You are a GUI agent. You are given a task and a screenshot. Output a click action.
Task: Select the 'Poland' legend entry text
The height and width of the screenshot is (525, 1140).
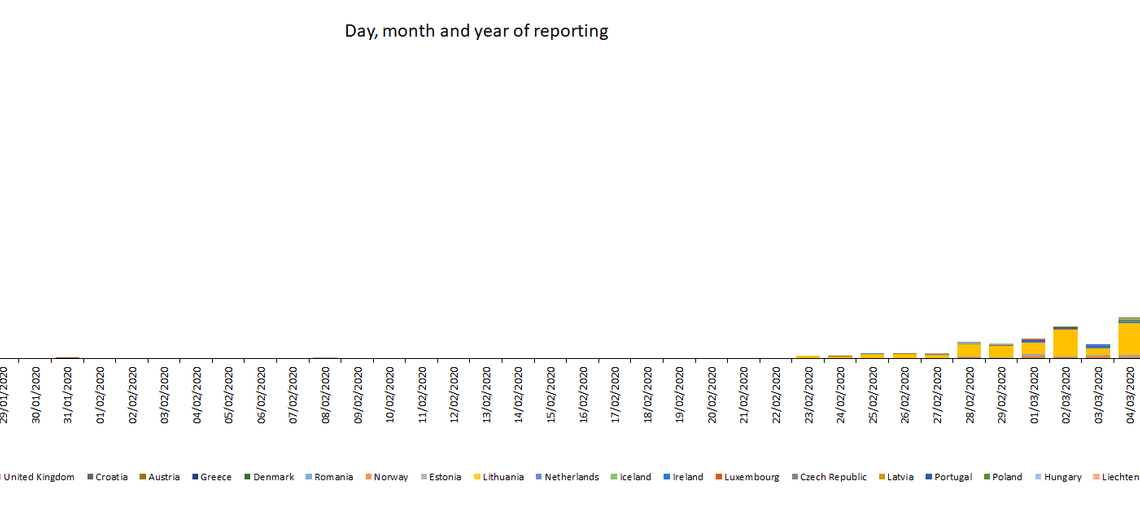point(1007,477)
